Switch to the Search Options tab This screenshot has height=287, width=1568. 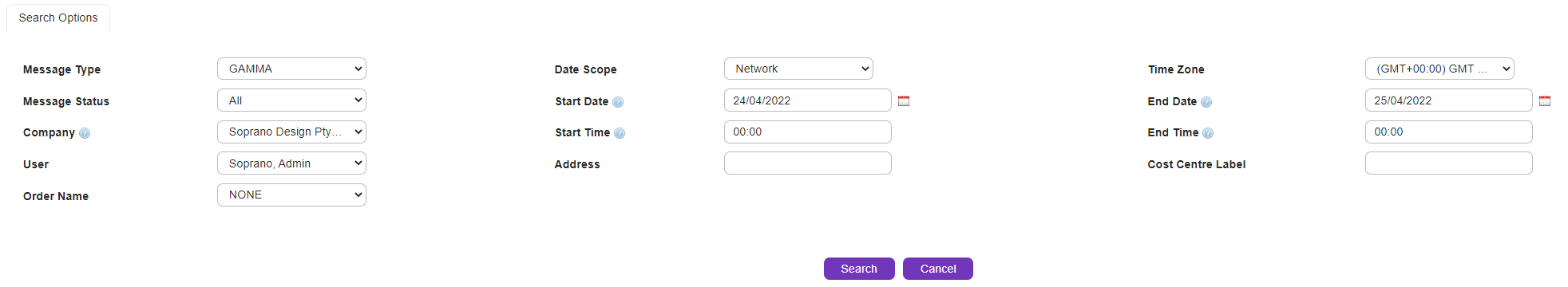[58, 18]
